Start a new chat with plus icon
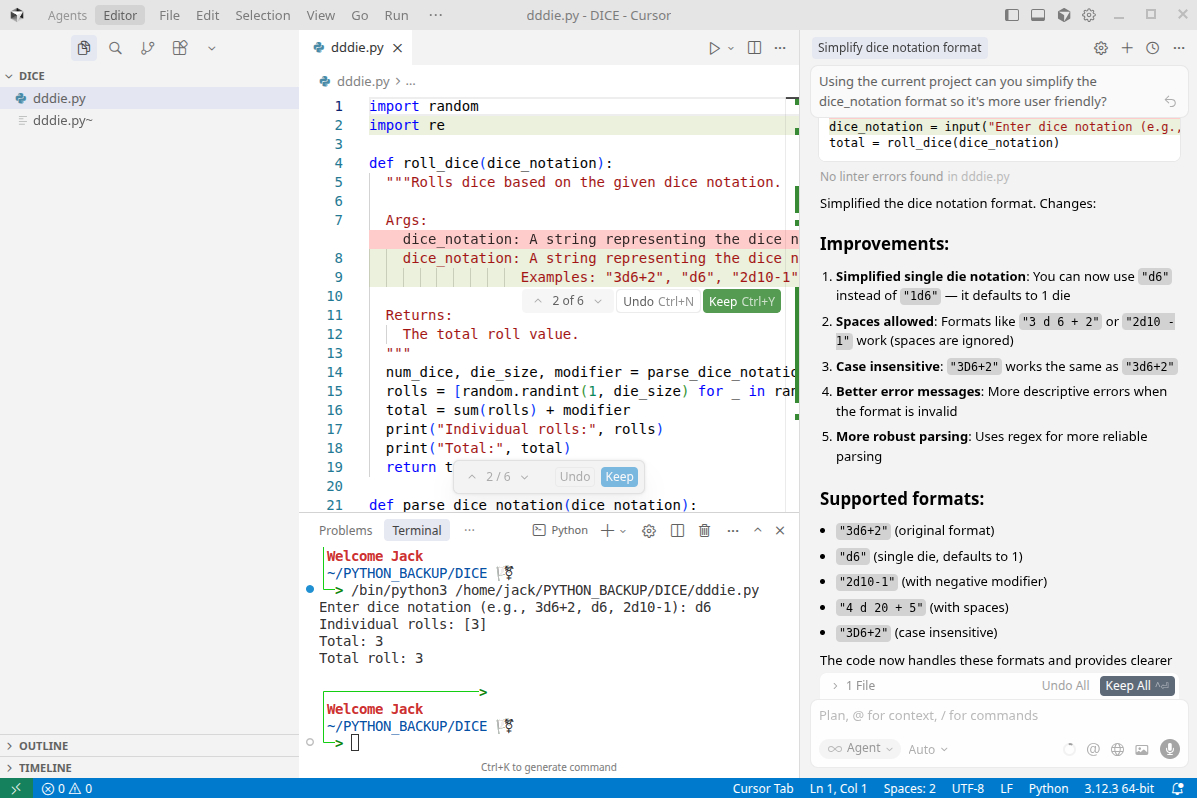The height and width of the screenshot is (798, 1197). (1127, 48)
